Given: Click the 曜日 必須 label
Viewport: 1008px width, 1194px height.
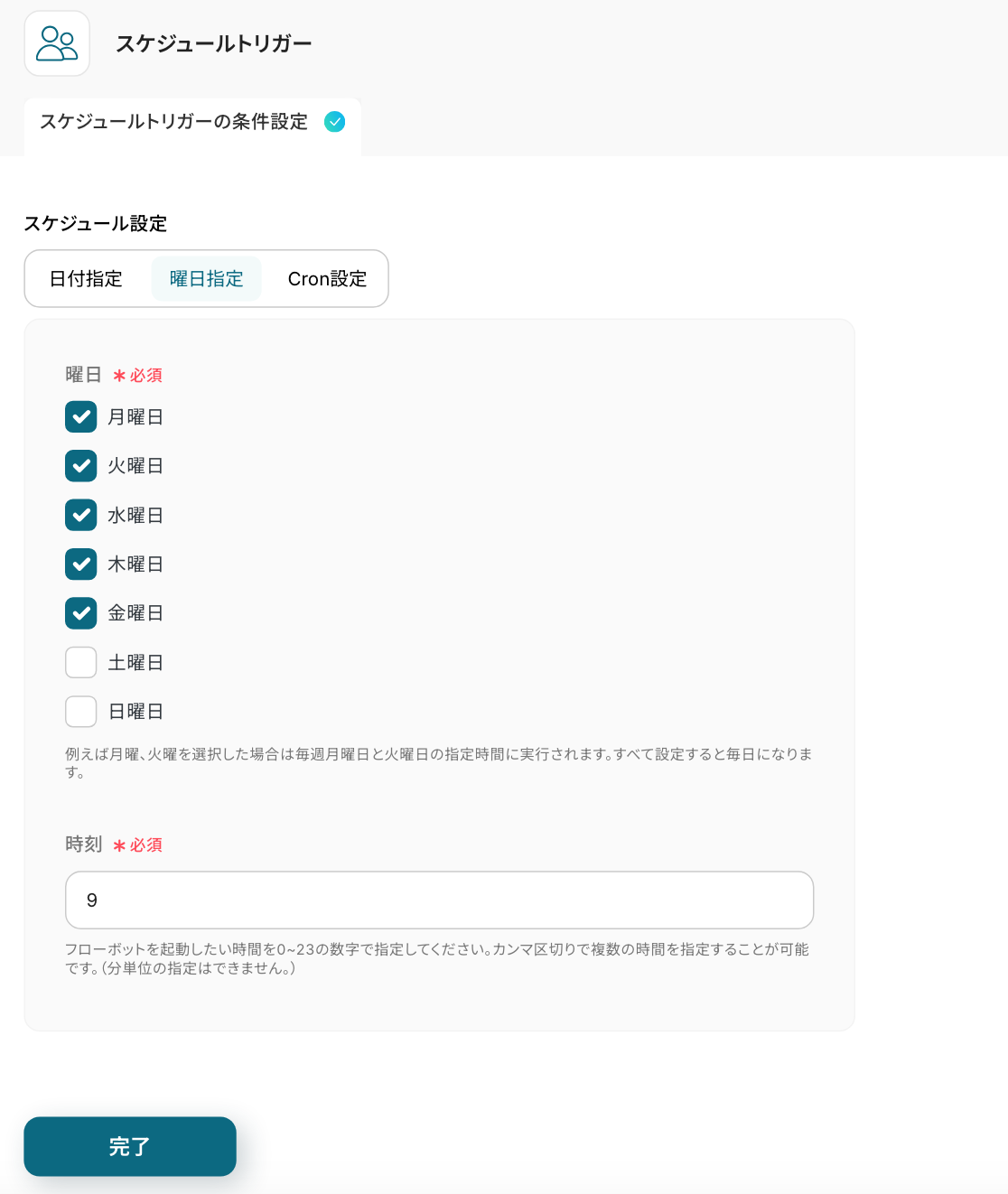Looking at the screenshot, I should [x=114, y=375].
